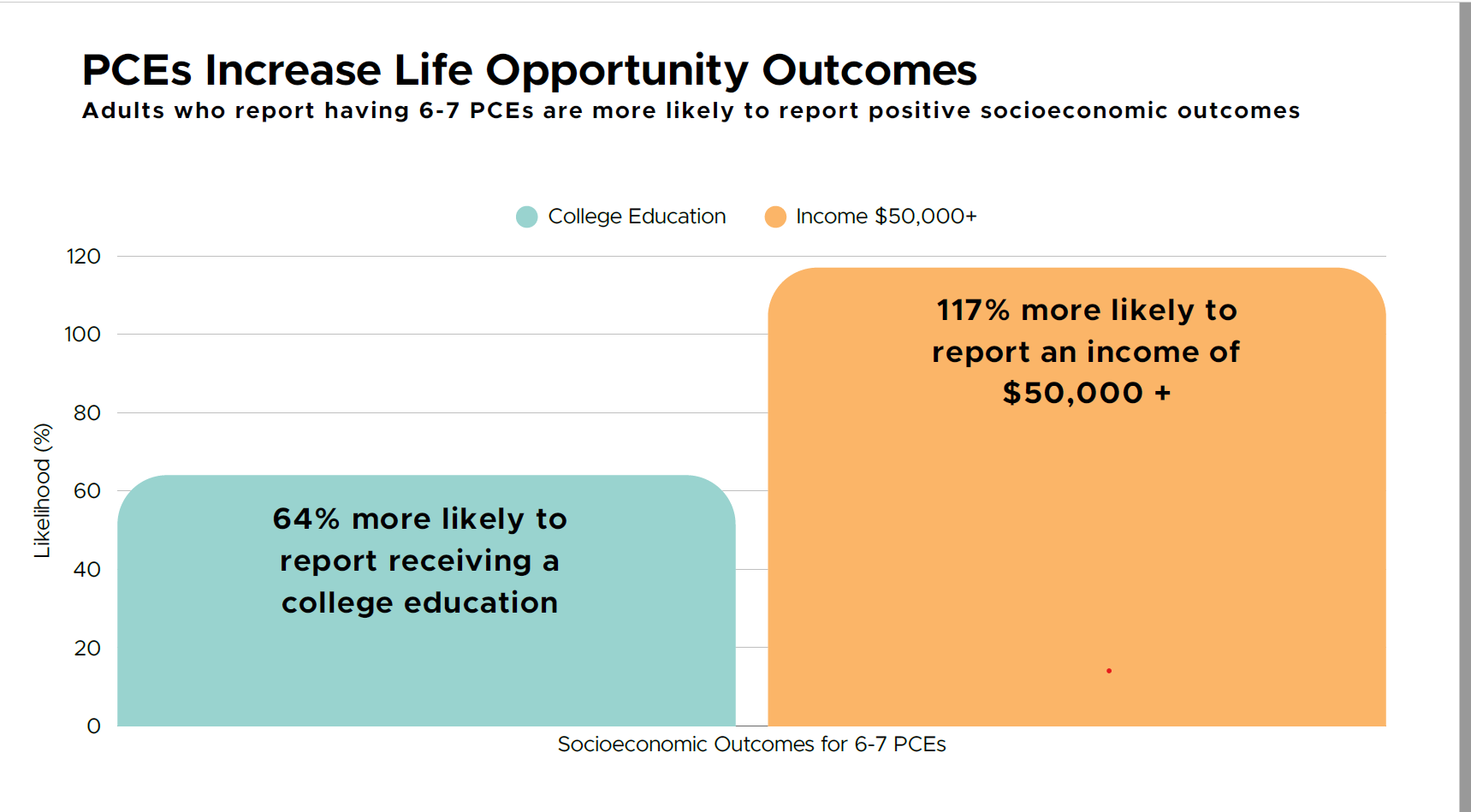Image resolution: width=1471 pixels, height=812 pixels.
Task: Click the 0 y-axis tick label
Action: click(x=94, y=726)
